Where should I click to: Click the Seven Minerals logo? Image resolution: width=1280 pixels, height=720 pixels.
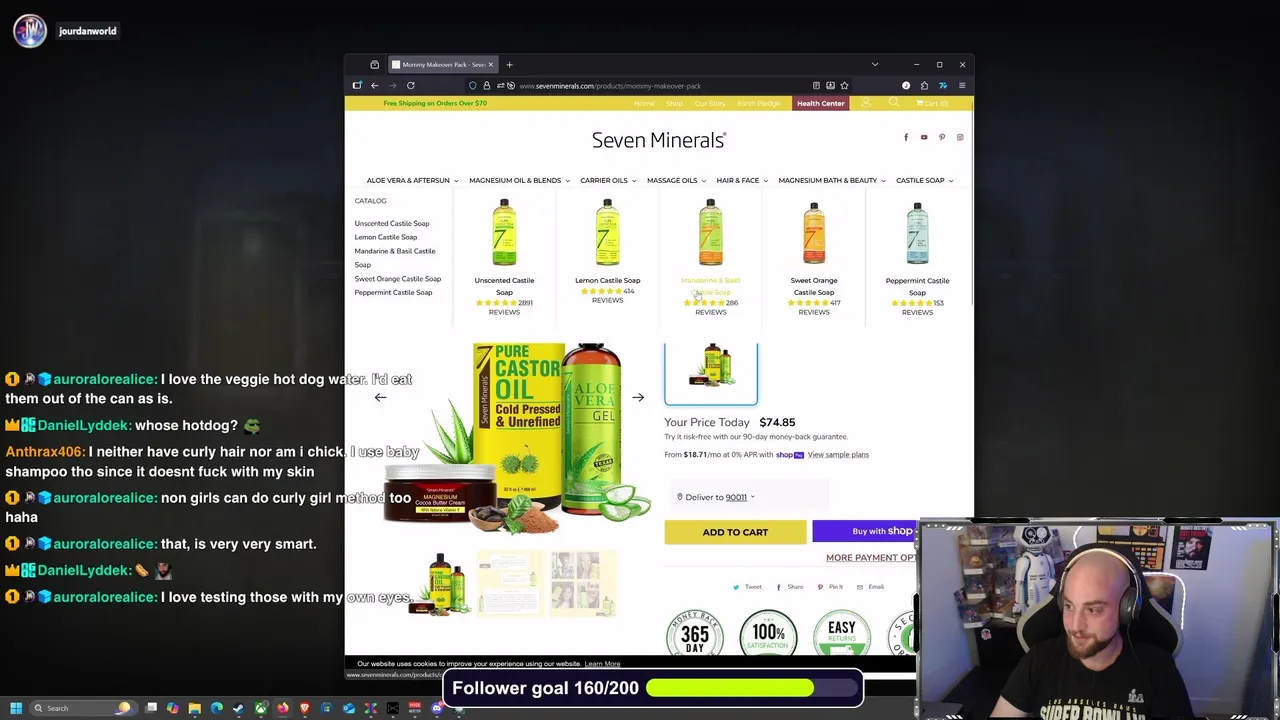(658, 140)
